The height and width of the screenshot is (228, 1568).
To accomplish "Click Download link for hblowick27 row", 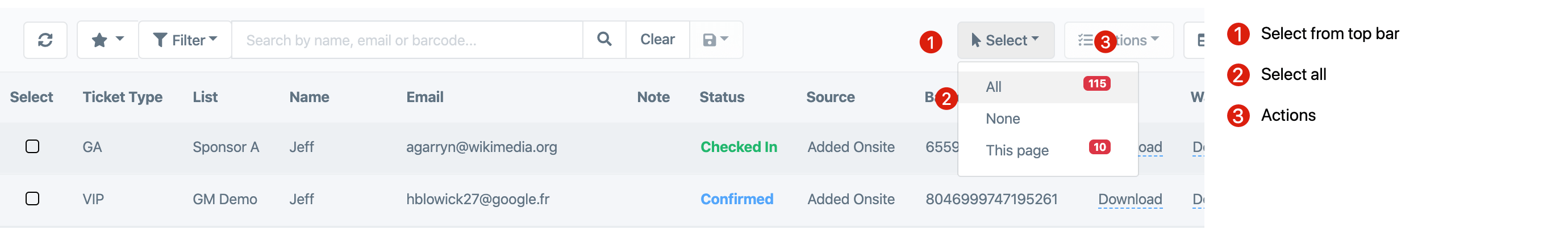I will [1130, 199].
